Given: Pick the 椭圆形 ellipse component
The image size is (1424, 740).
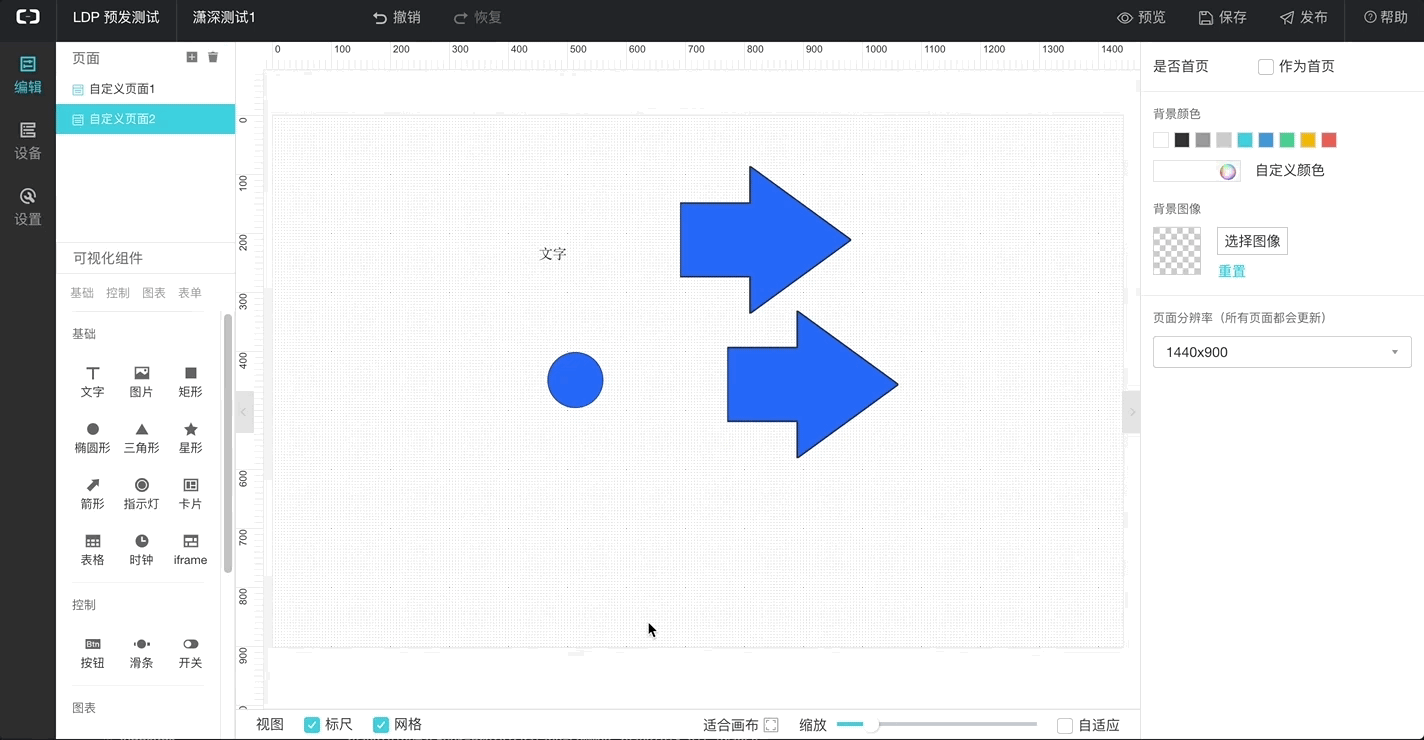Looking at the screenshot, I should [92, 430].
